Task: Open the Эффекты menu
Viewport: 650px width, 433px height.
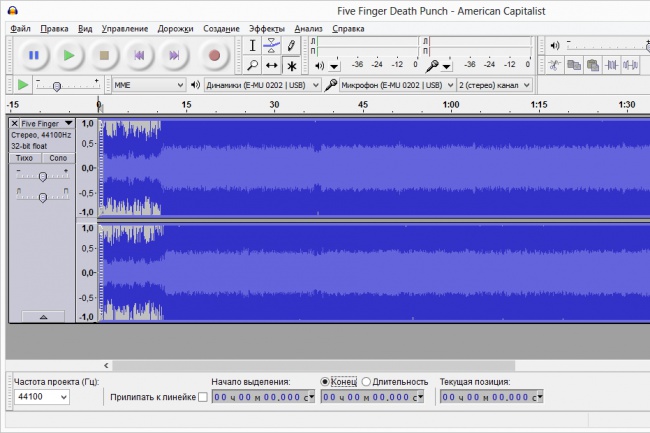Action: pyautogui.click(x=267, y=29)
